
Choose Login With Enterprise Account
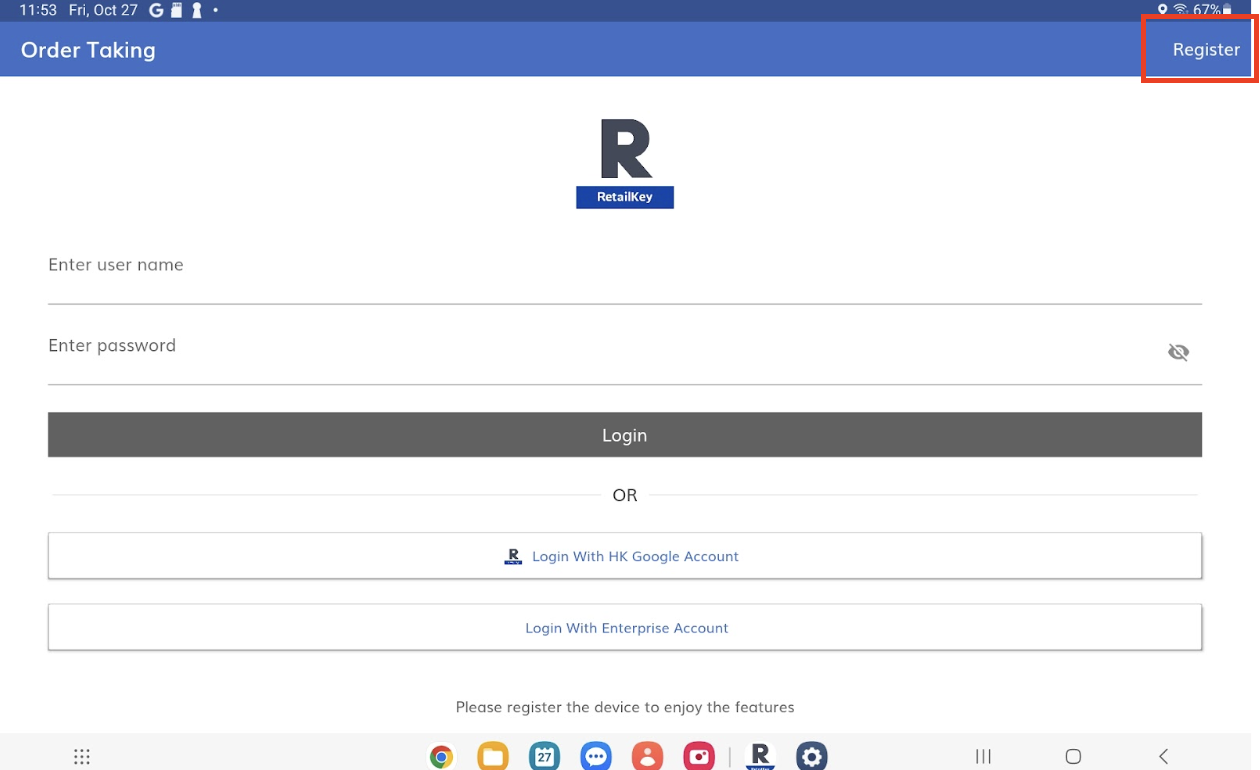pos(624,627)
